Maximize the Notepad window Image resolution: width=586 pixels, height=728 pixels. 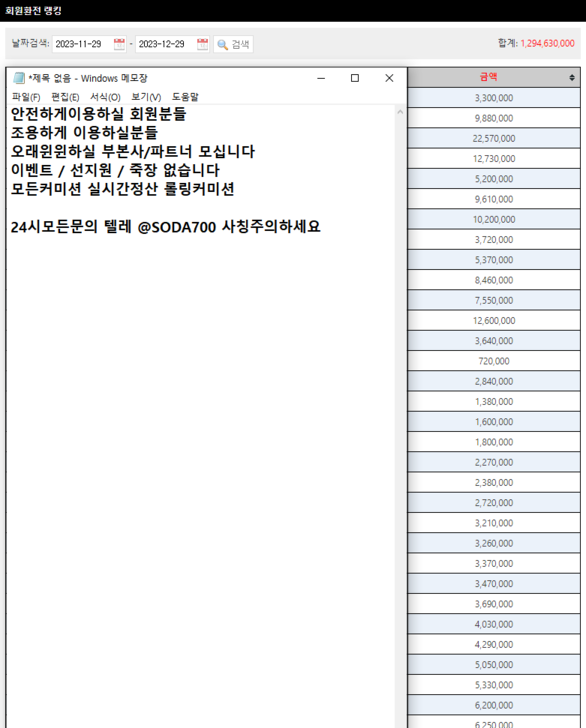click(355, 78)
